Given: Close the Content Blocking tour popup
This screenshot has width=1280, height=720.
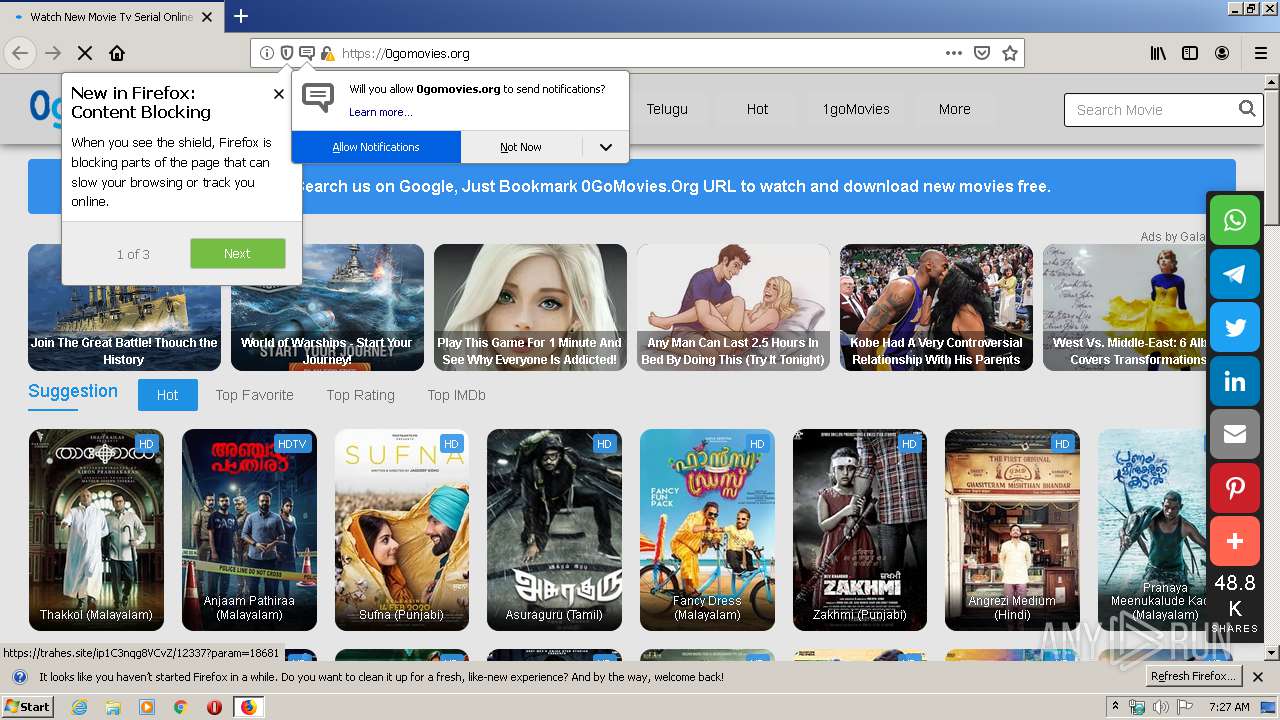Looking at the screenshot, I should pyautogui.click(x=278, y=94).
